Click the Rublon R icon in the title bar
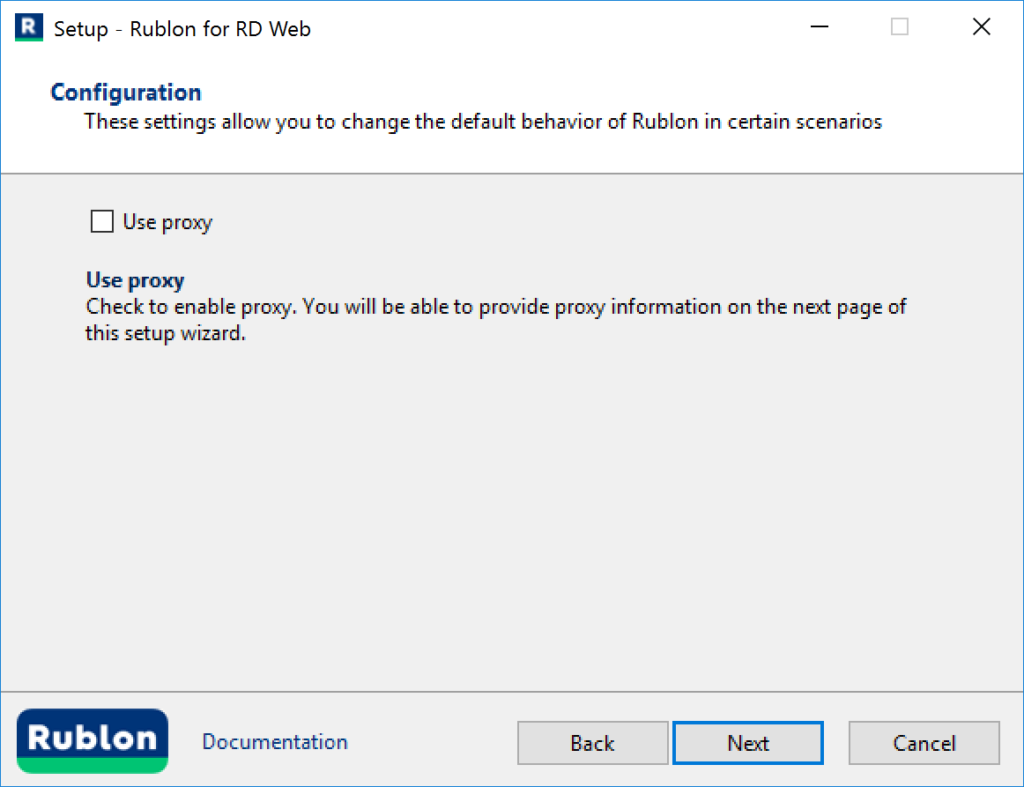 [x=29, y=28]
